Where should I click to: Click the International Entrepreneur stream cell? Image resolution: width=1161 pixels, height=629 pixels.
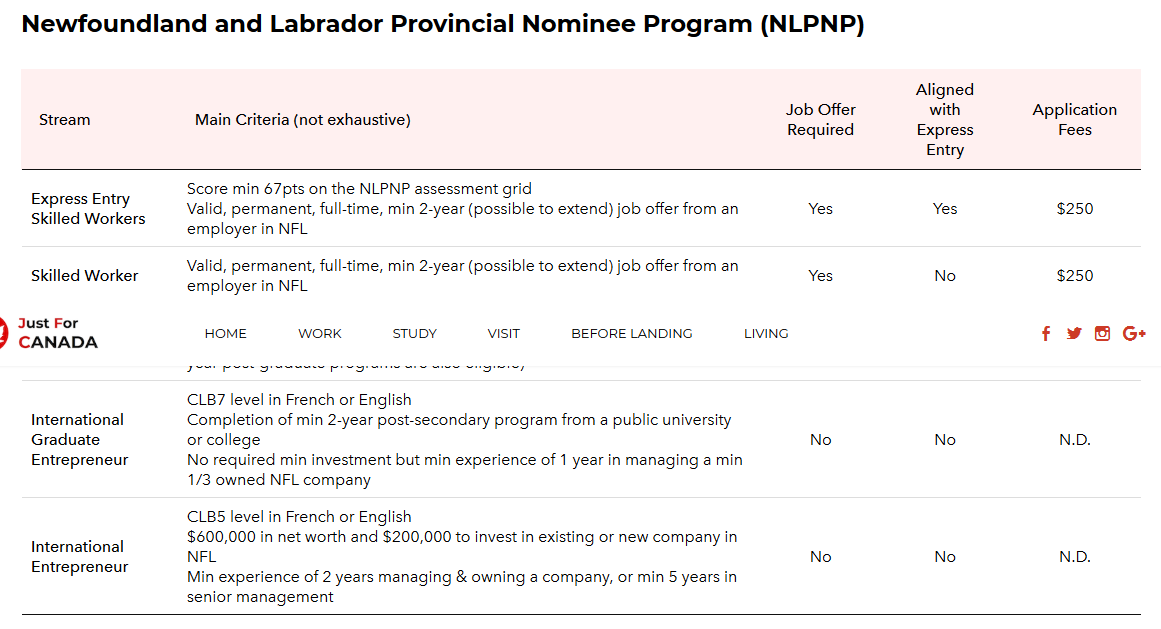point(79,557)
